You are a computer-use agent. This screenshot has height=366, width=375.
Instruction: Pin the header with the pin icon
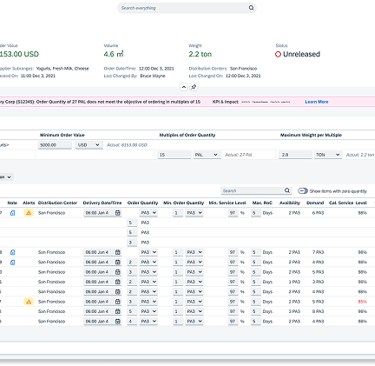pyautogui.click(x=194, y=87)
